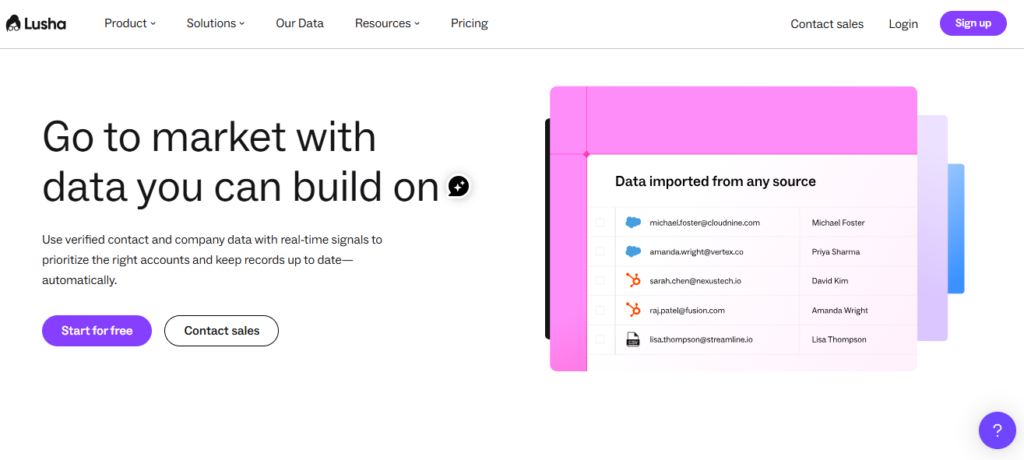Click Contact sales in the top navigation
The height and width of the screenshot is (460, 1024).
click(827, 24)
